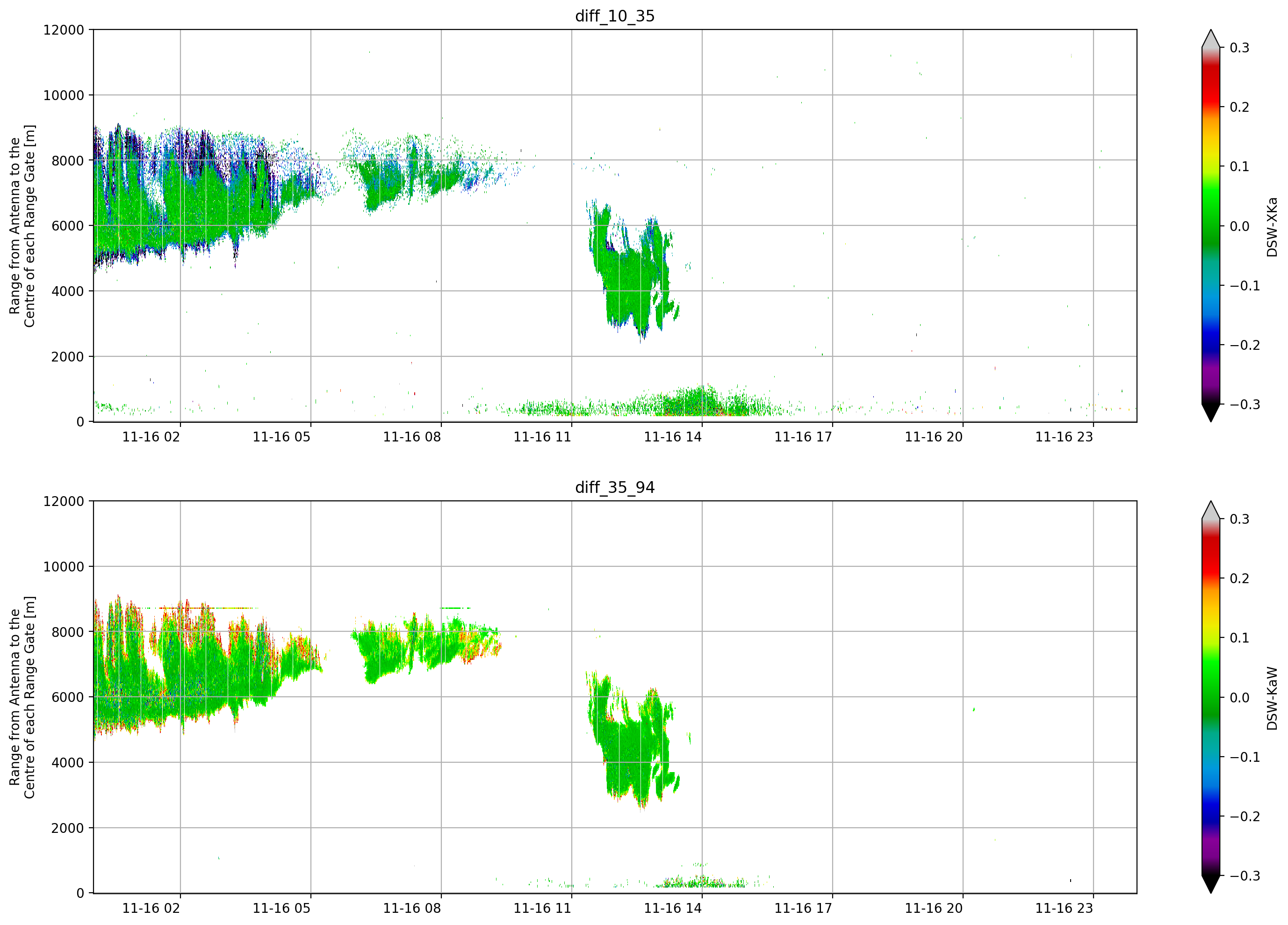Click the 11-16 02 x-tick under diff_10_35
The width and height of the screenshot is (1288, 925).
151,437
